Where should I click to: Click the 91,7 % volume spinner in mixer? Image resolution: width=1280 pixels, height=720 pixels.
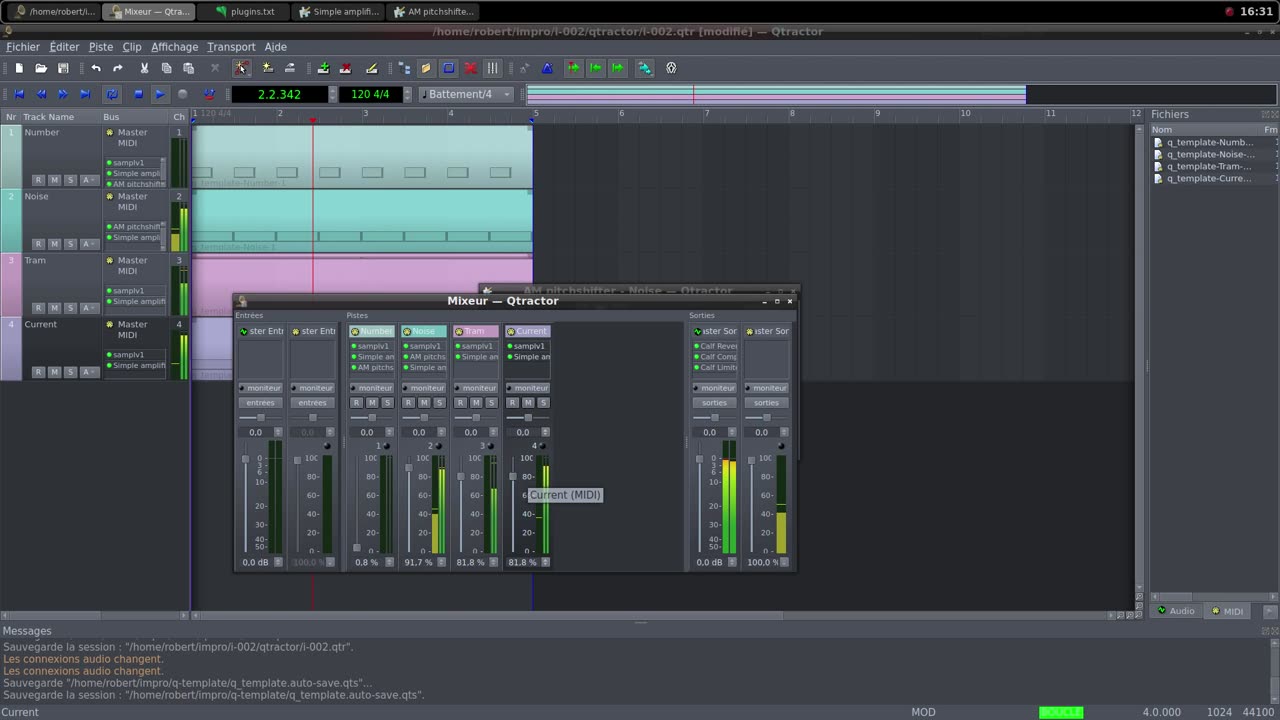coord(441,562)
